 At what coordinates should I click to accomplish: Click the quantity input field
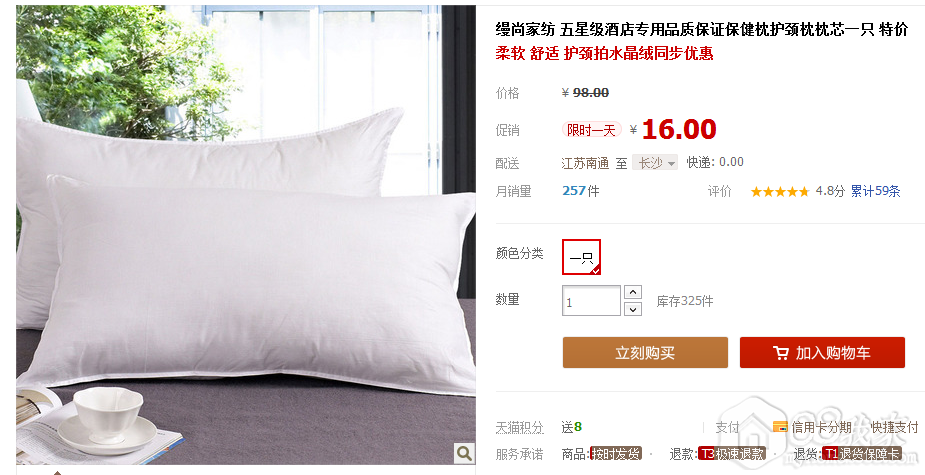[591, 300]
